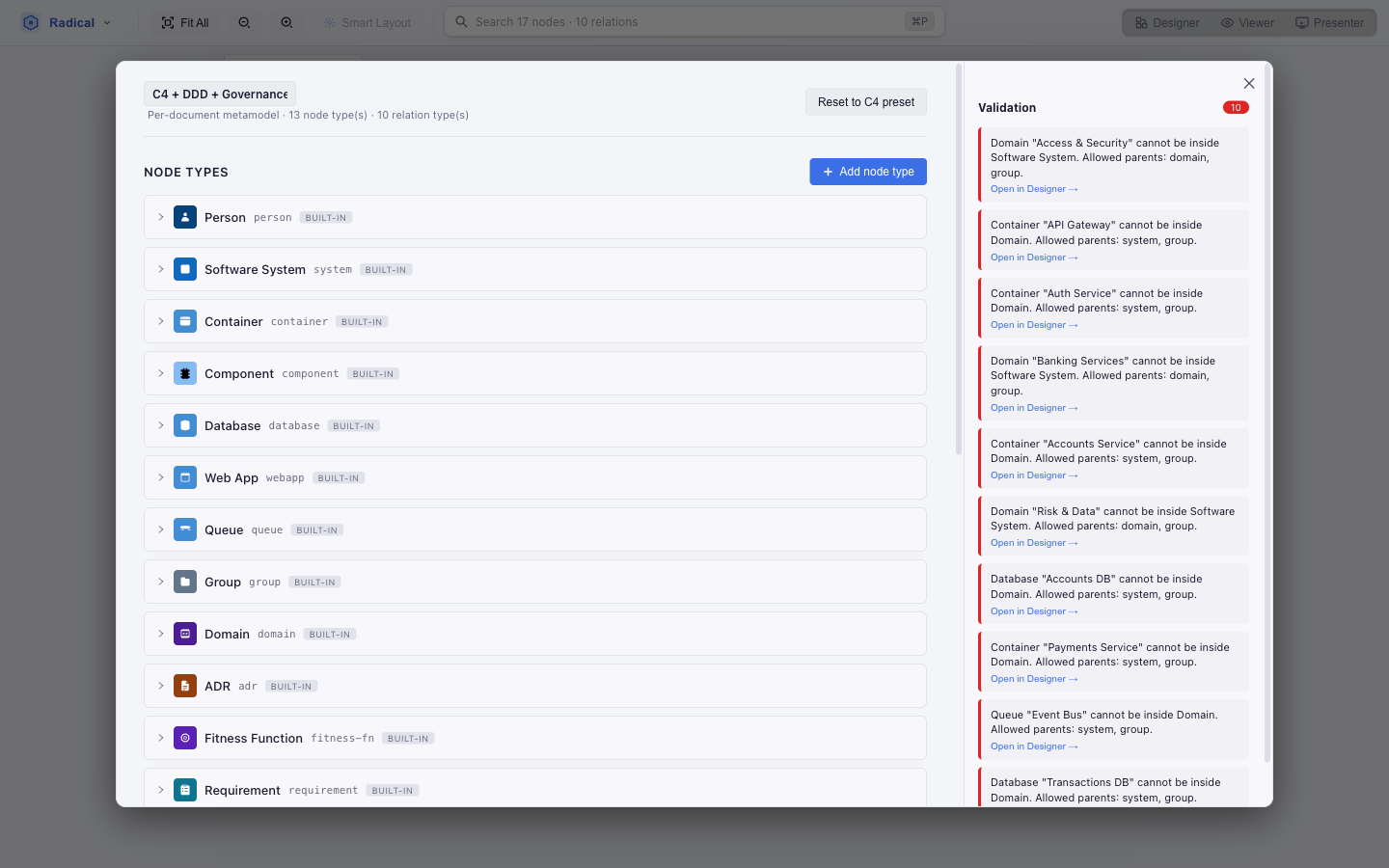Open the Radical app menu dropdown
Image resolution: width=1389 pixels, height=868 pixels.
coord(67,22)
